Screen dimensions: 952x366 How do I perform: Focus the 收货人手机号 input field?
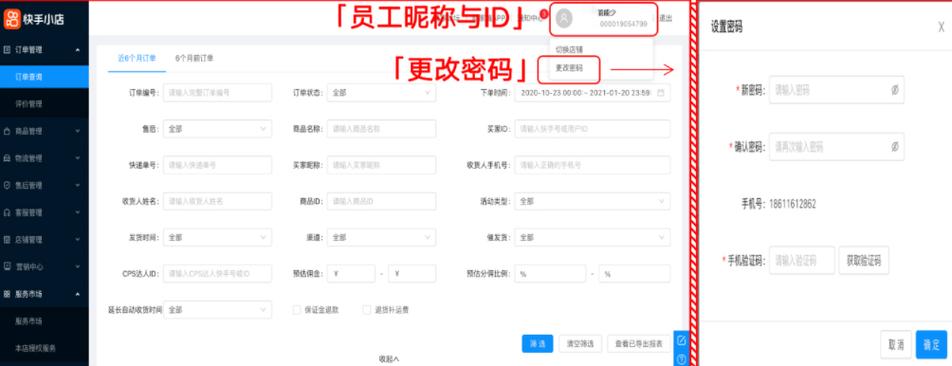(x=592, y=165)
